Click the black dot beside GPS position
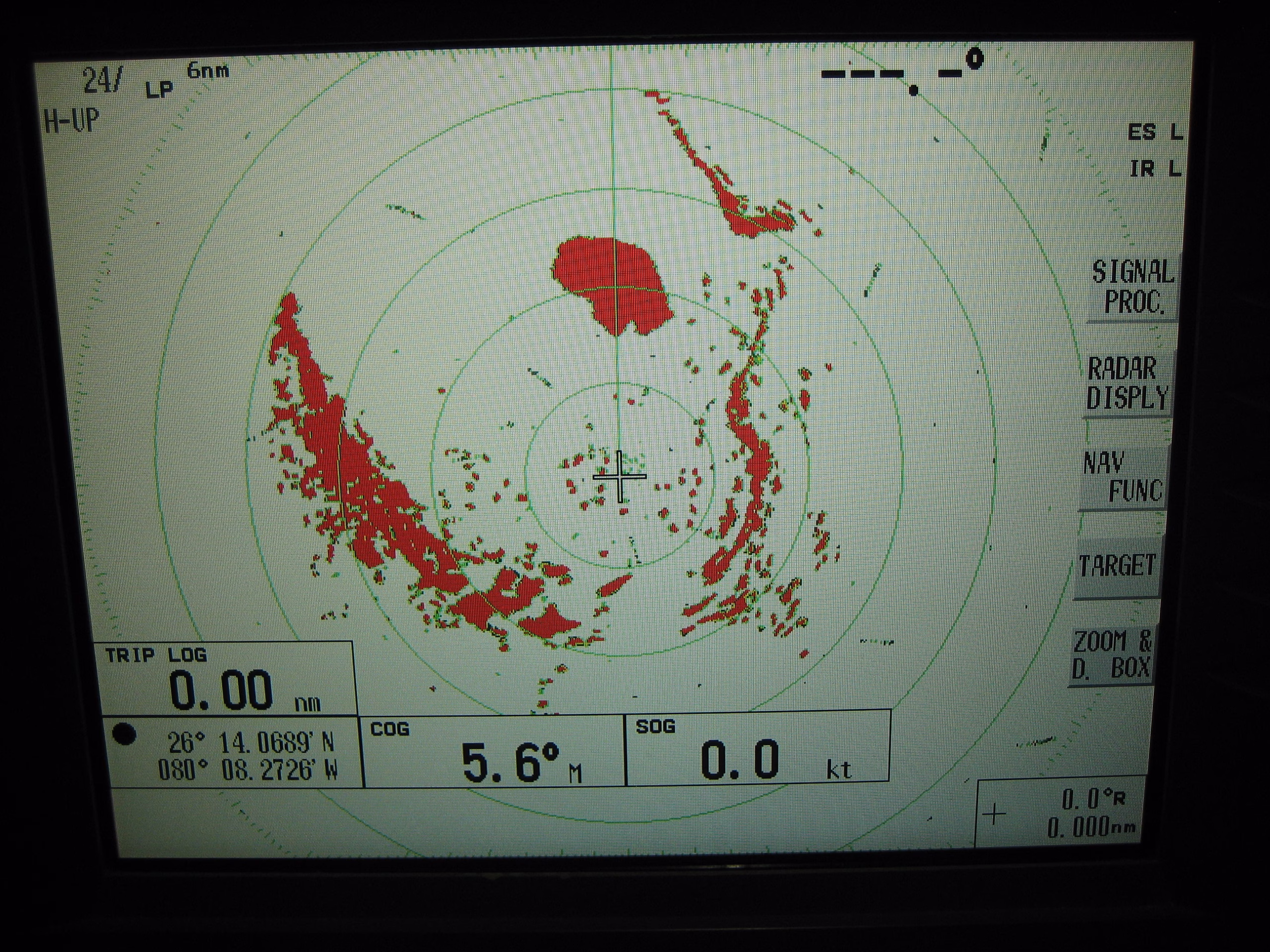 [x=124, y=734]
